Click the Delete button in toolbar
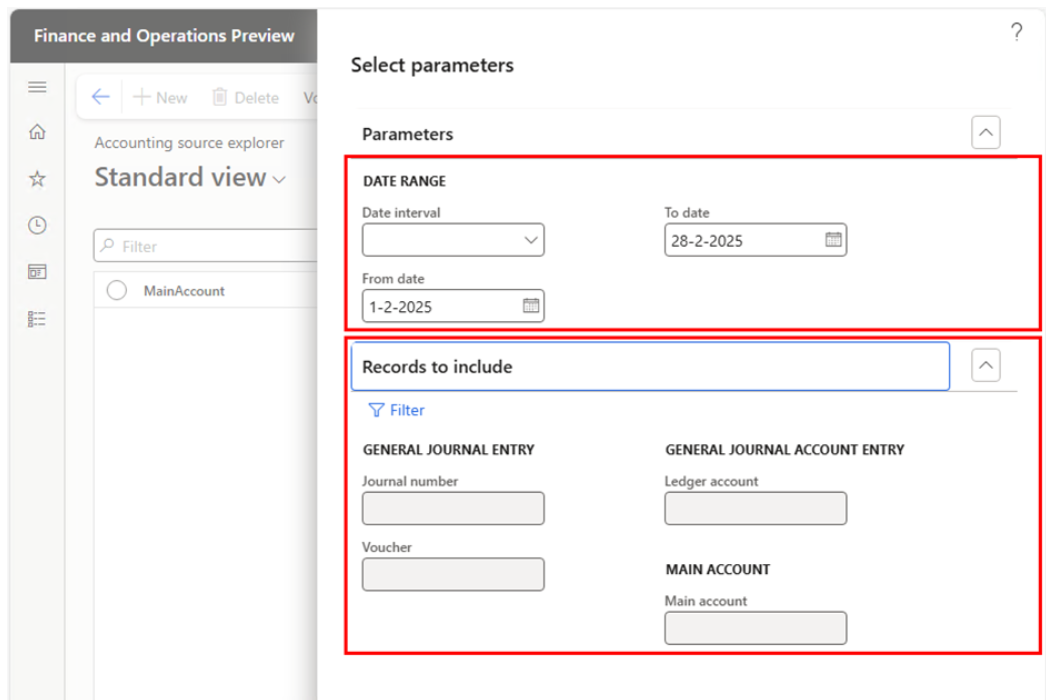This screenshot has width=1046, height=700. click(245, 97)
